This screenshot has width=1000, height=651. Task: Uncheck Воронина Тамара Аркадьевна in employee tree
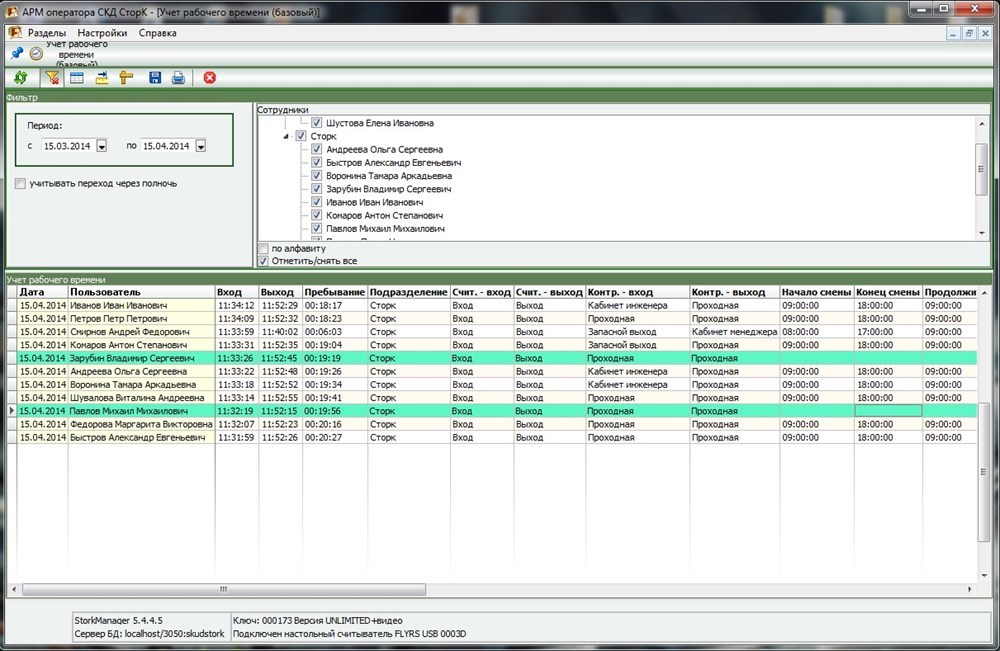click(x=316, y=176)
